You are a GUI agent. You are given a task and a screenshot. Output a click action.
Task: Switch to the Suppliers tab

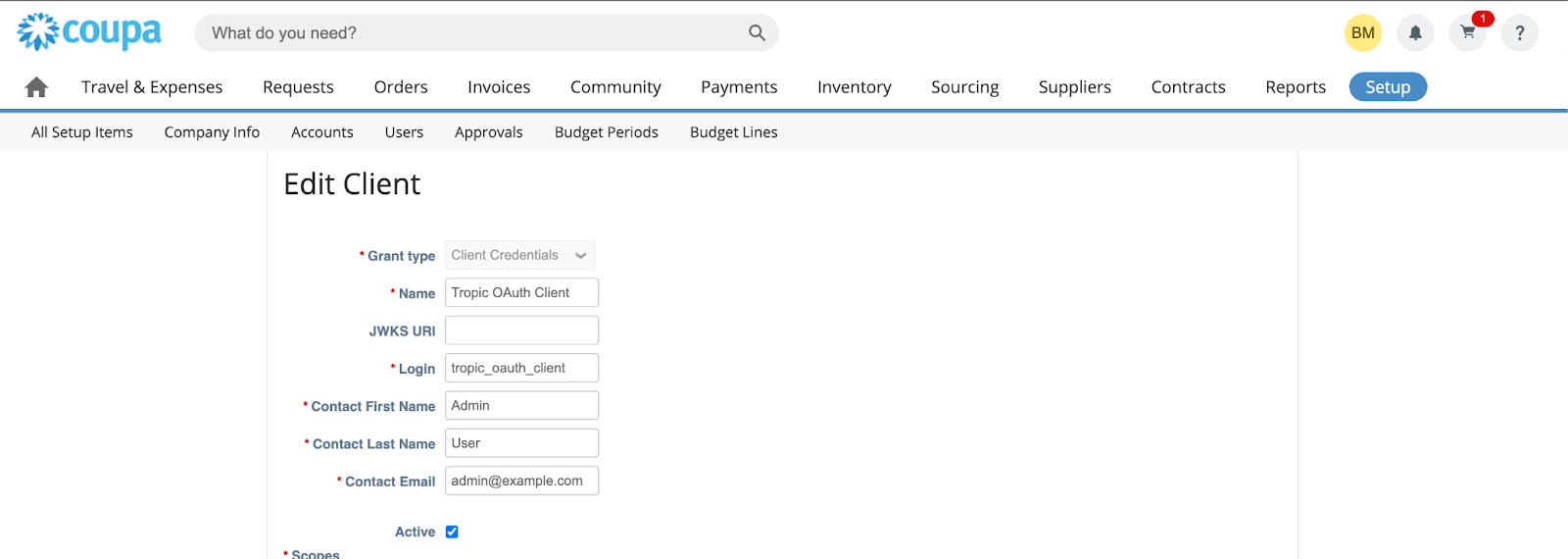1074,87
